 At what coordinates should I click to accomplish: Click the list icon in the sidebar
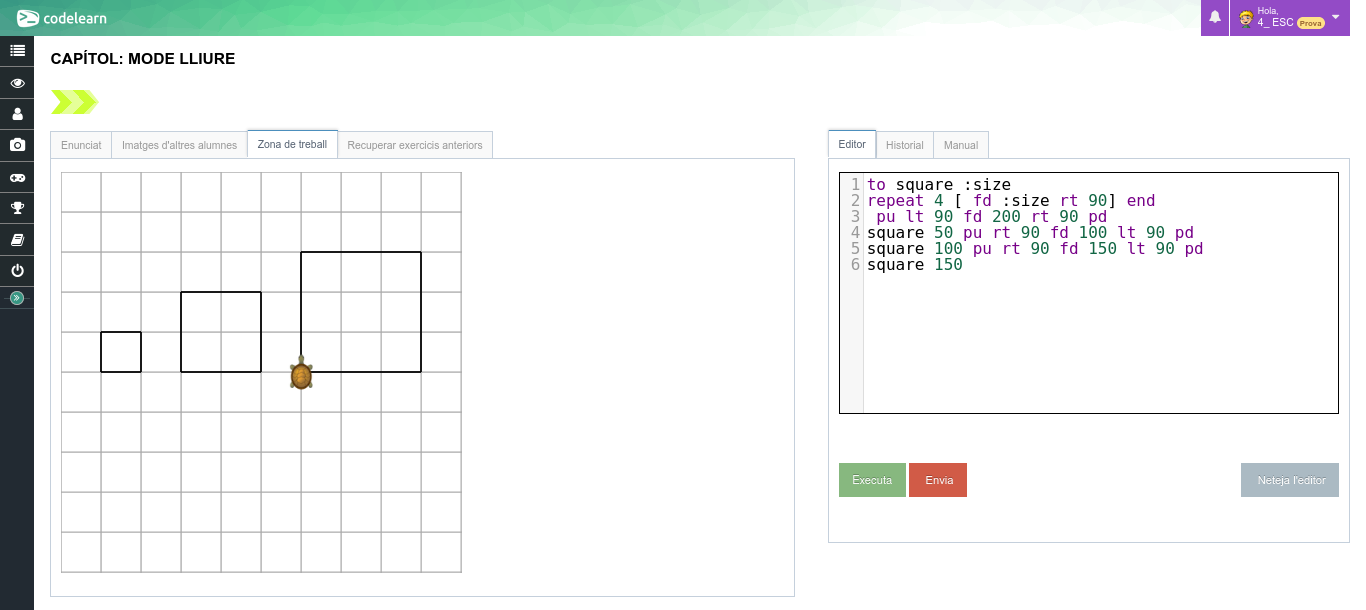[x=17, y=50]
